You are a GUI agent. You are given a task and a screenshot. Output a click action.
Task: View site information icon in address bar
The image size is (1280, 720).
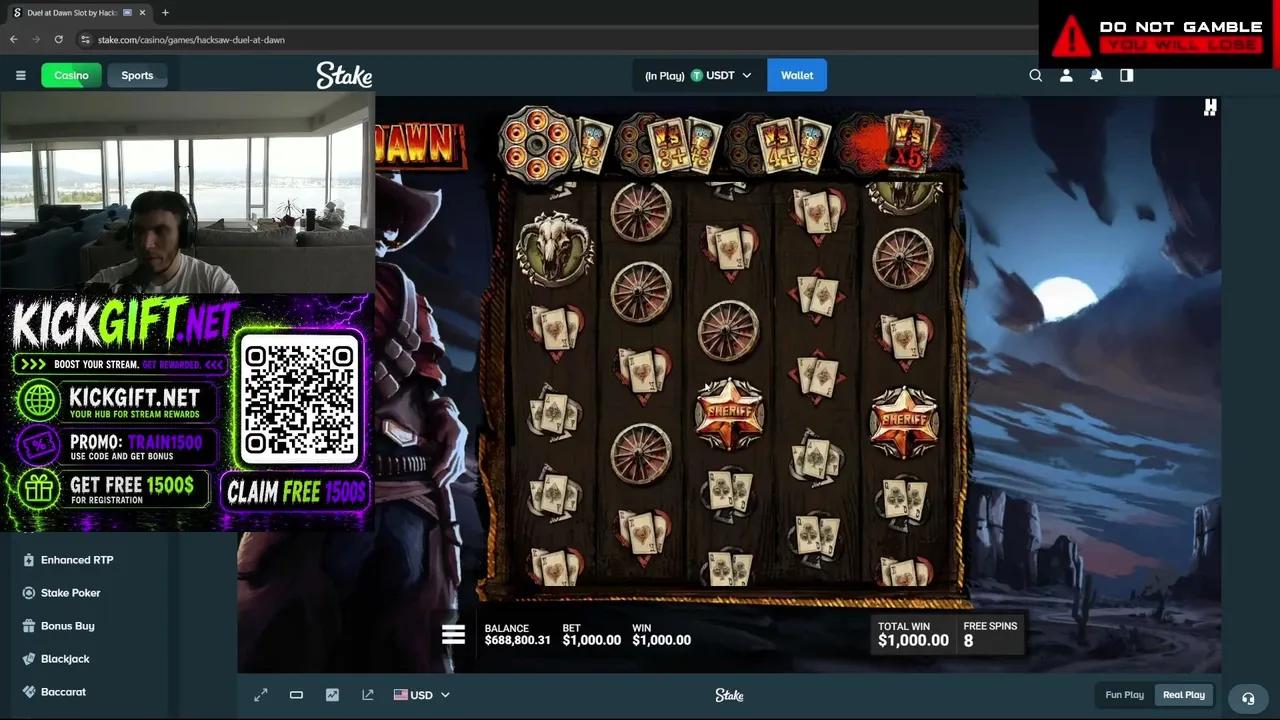(x=86, y=40)
